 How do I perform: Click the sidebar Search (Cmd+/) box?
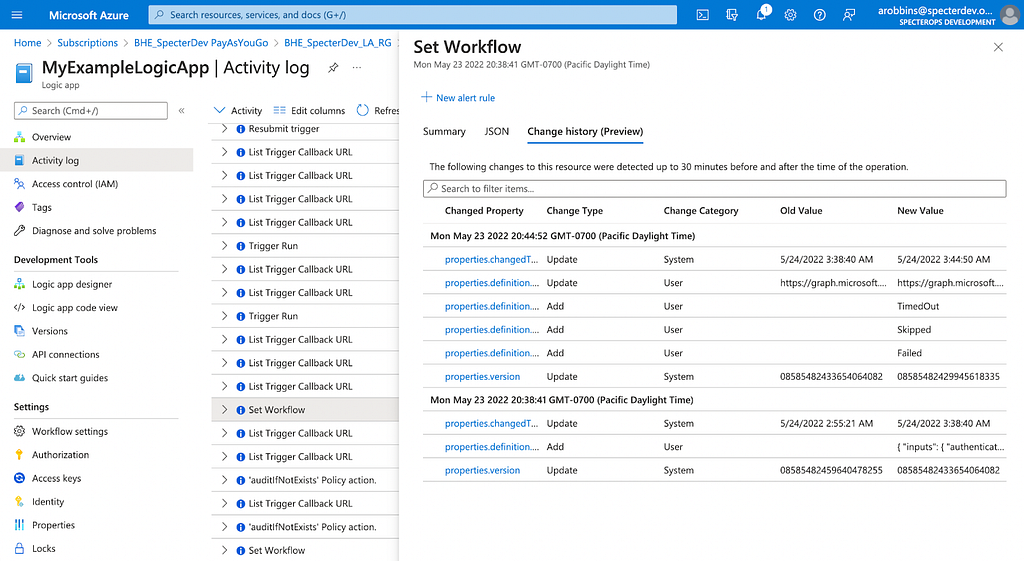91,110
